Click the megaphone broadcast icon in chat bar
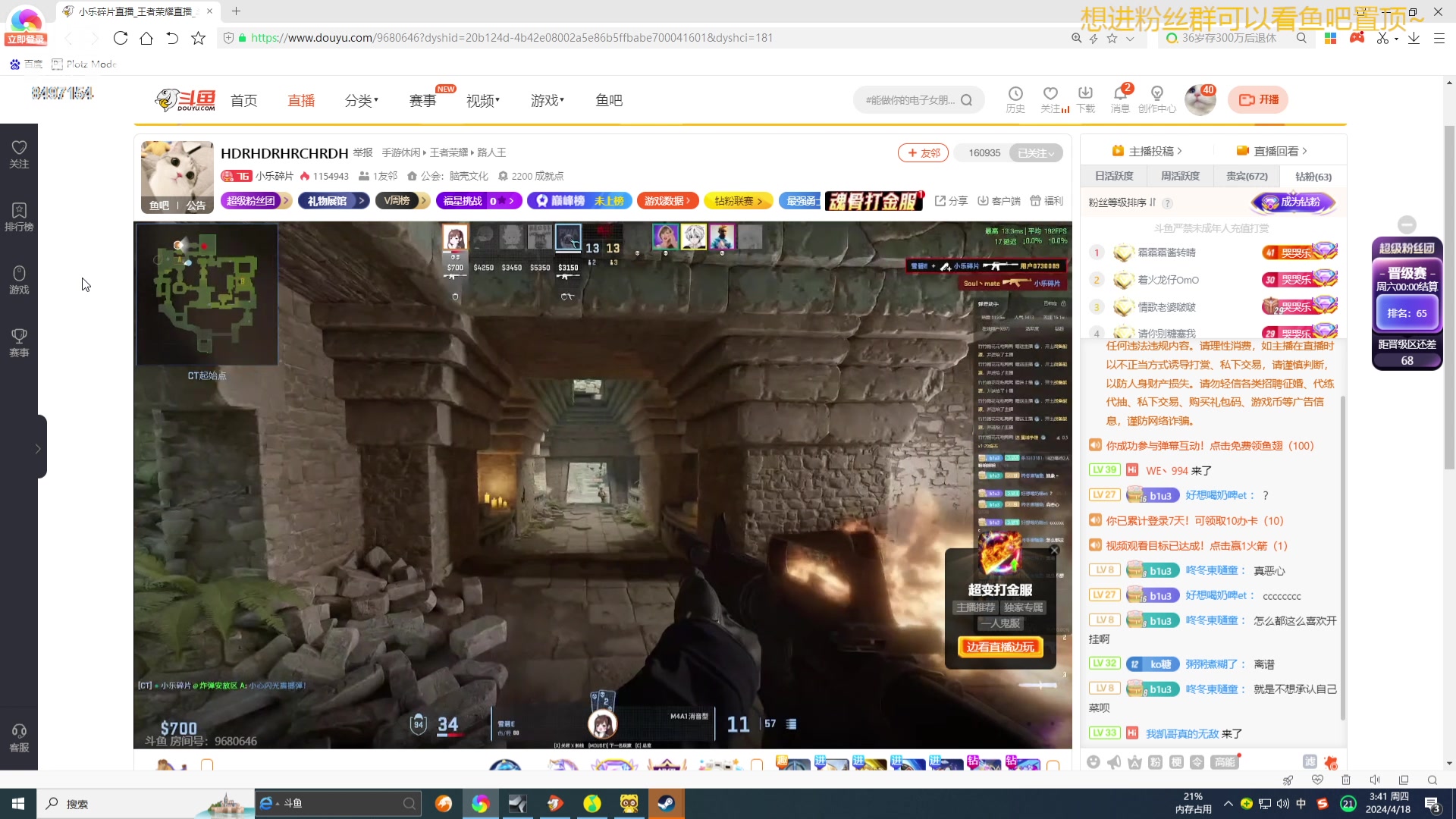This screenshot has width=1456, height=819. (1114, 762)
